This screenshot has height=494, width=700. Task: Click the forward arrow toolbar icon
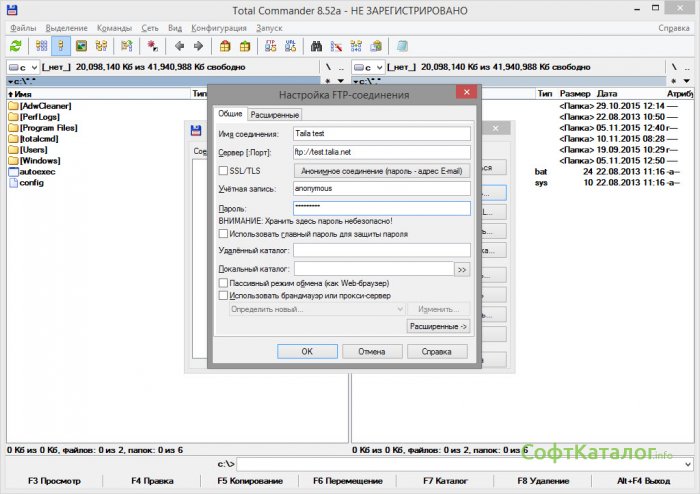[x=197, y=46]
